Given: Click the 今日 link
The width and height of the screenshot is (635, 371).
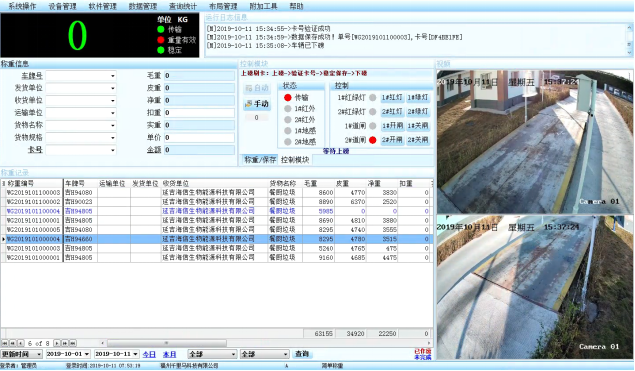Looking at the screenshot, I should pos(149,354).
